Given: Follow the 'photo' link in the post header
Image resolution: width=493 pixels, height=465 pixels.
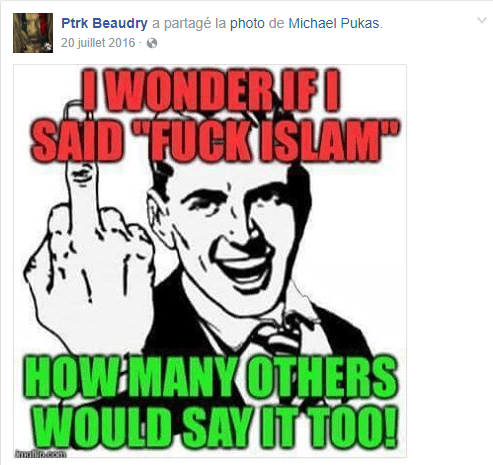Looking at the screenshot, I should tap(247, 24).
